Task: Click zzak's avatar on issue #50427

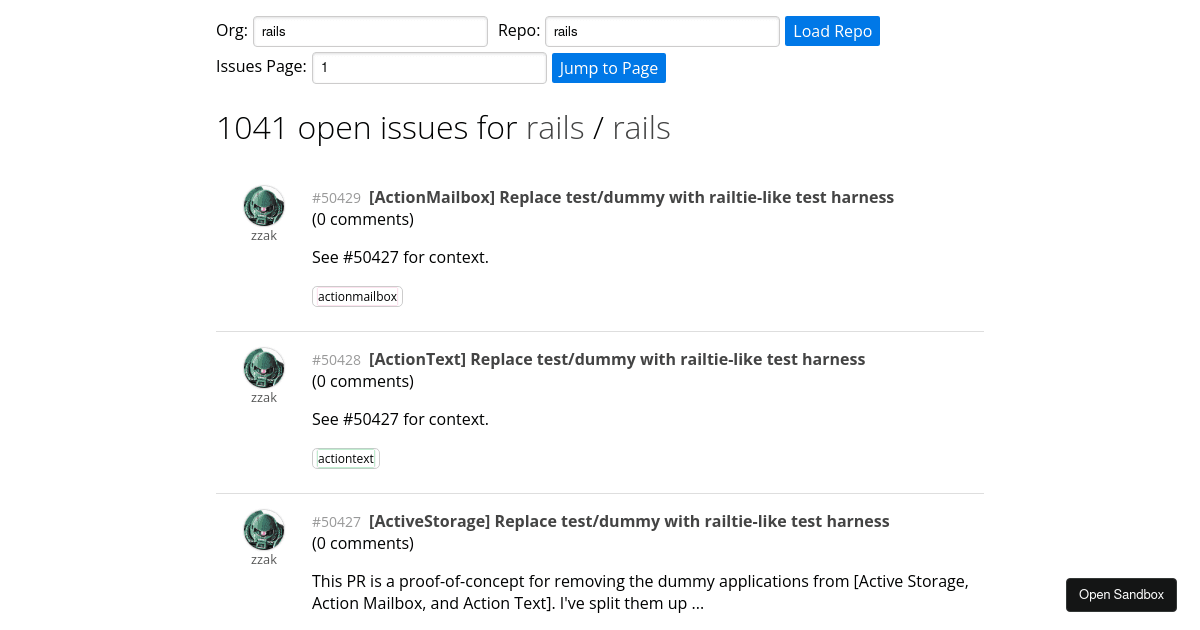Action: (x=263, y=528)
